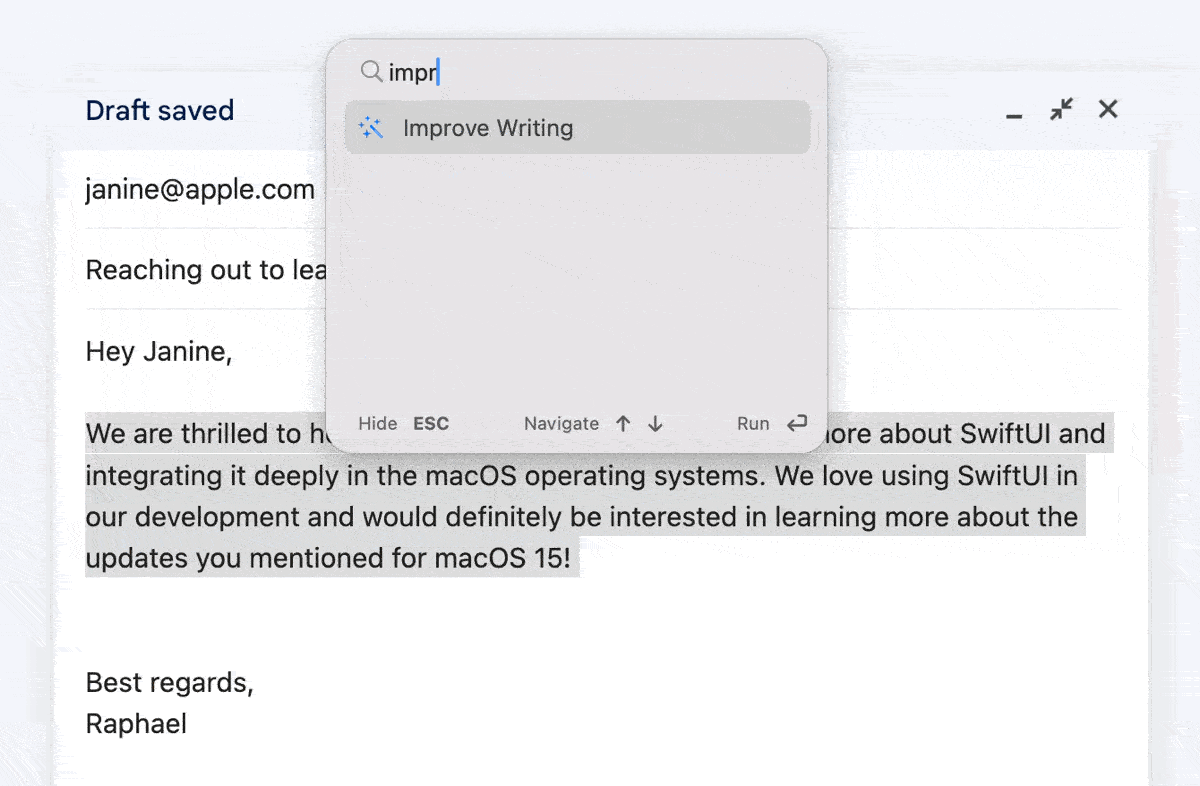Click the Run return-key icon
The height and width of the screenshot is (786, 1200).
pos(797,423)
